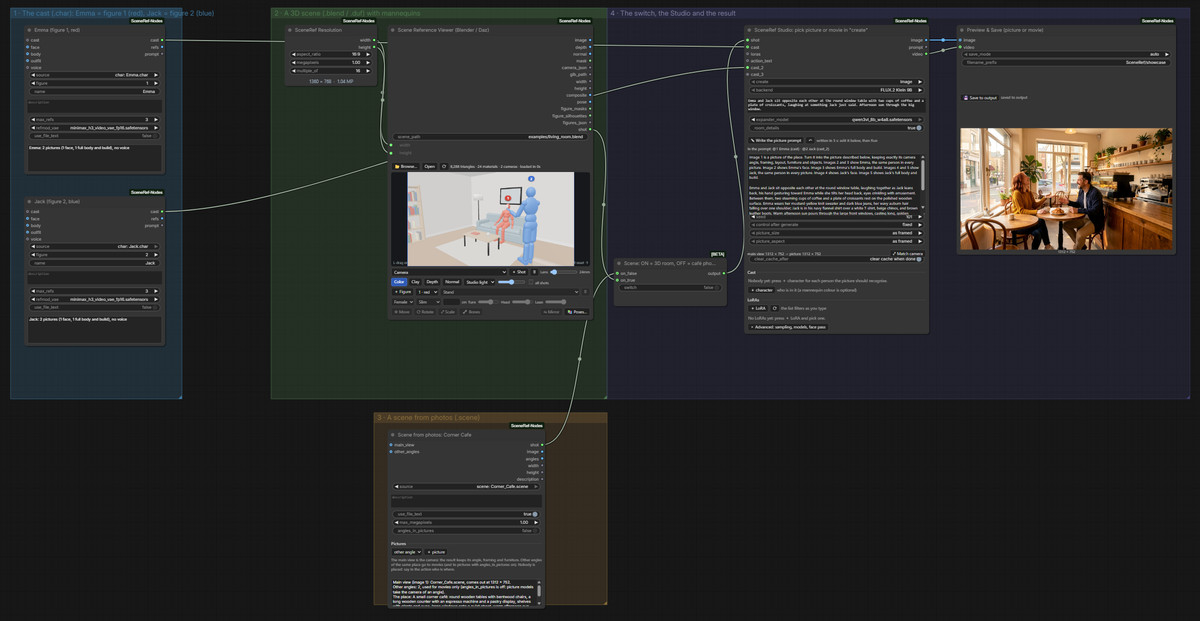
Task: Open the create combo box set to image
Action: coord(836,81)
